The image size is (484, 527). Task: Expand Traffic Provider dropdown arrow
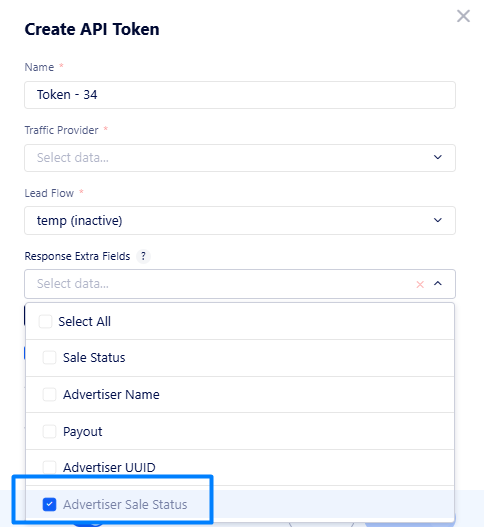(438, 157)
